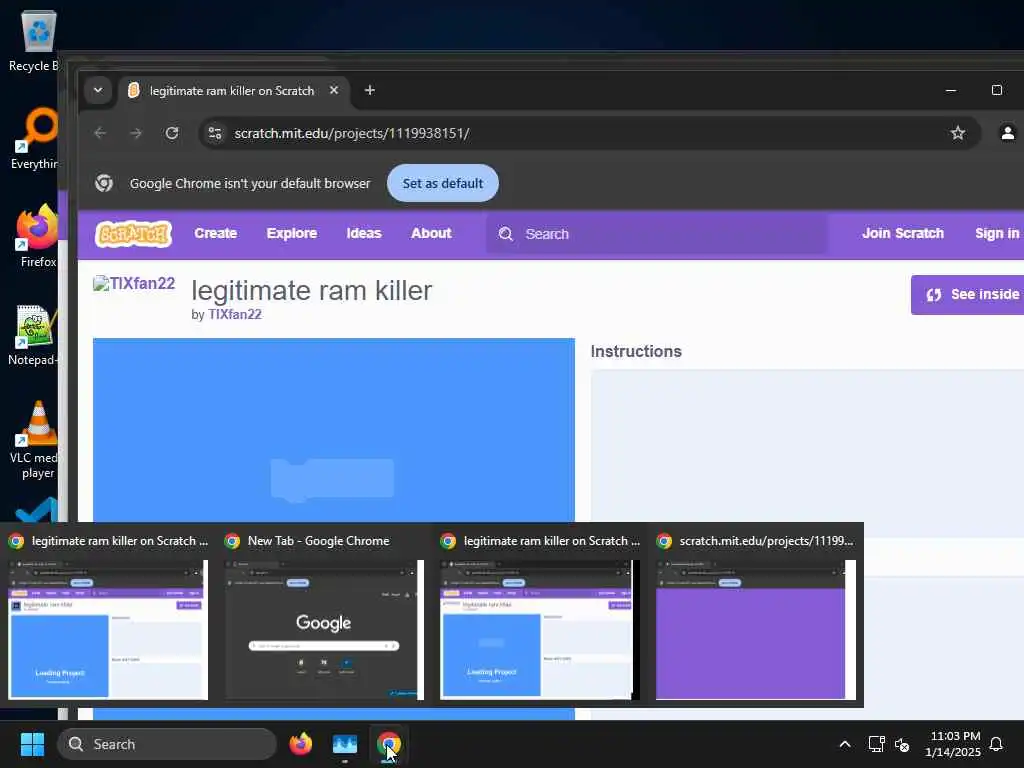Image resolution: width=1024 pixels, height=768 pixels.
Task: Open the Ideas menu item on Scratch
Action: (x=364, y=234)
